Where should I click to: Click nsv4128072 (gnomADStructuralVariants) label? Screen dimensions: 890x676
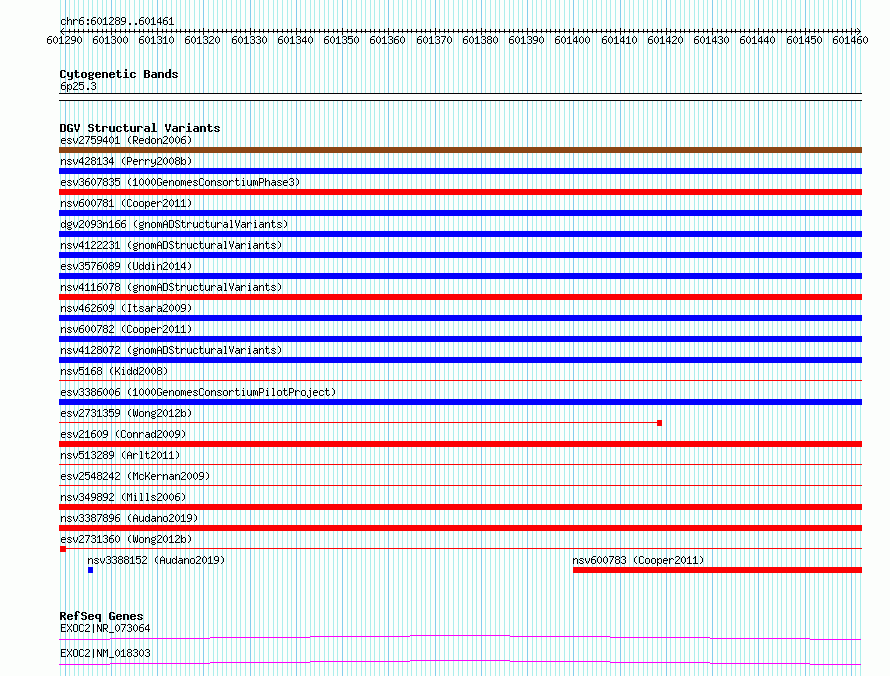(x=171, y=350)
